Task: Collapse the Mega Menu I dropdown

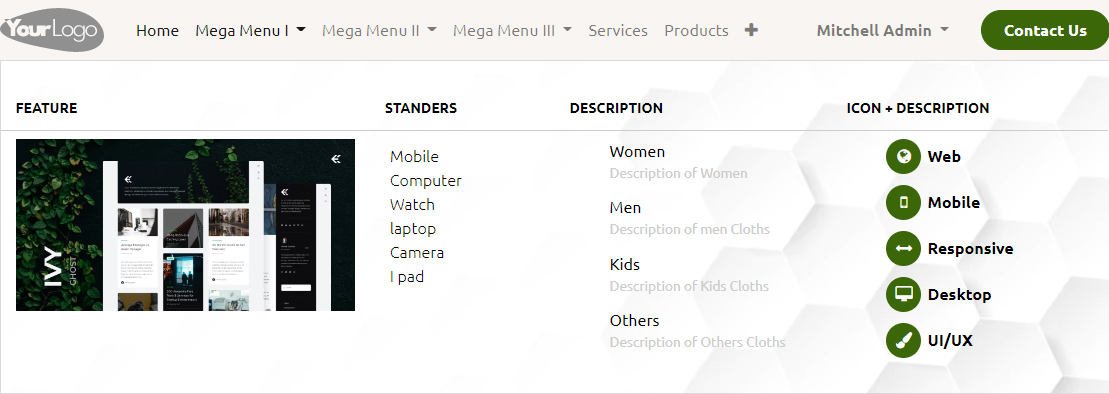Action: pos(250,30)
